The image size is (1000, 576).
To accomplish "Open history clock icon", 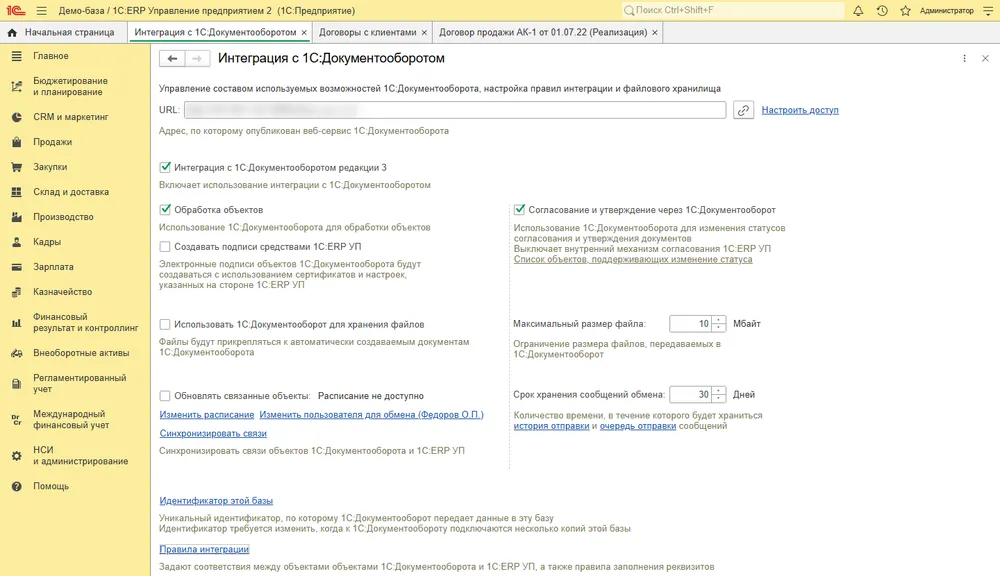I will (882, 10).
